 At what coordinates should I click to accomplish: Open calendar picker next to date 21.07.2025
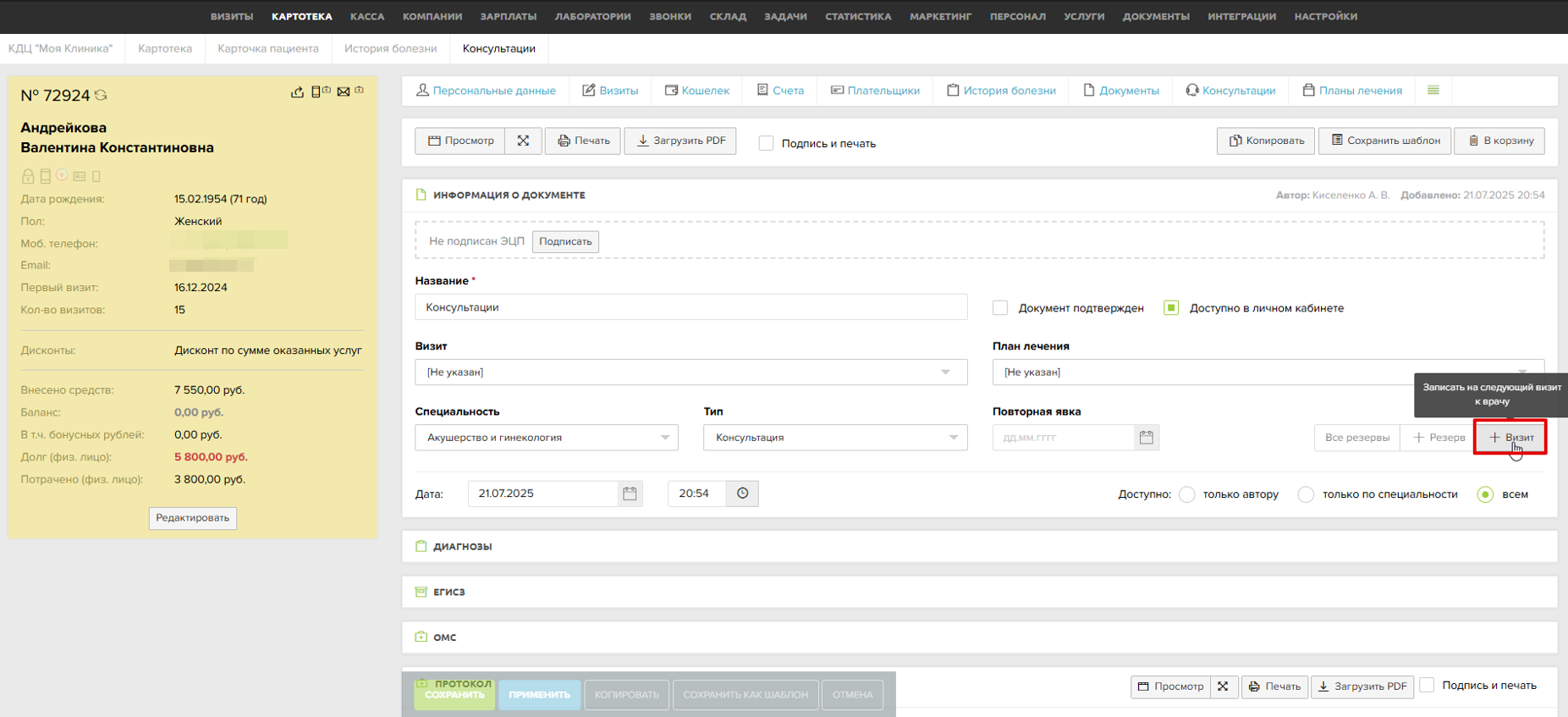coord(630,494)
